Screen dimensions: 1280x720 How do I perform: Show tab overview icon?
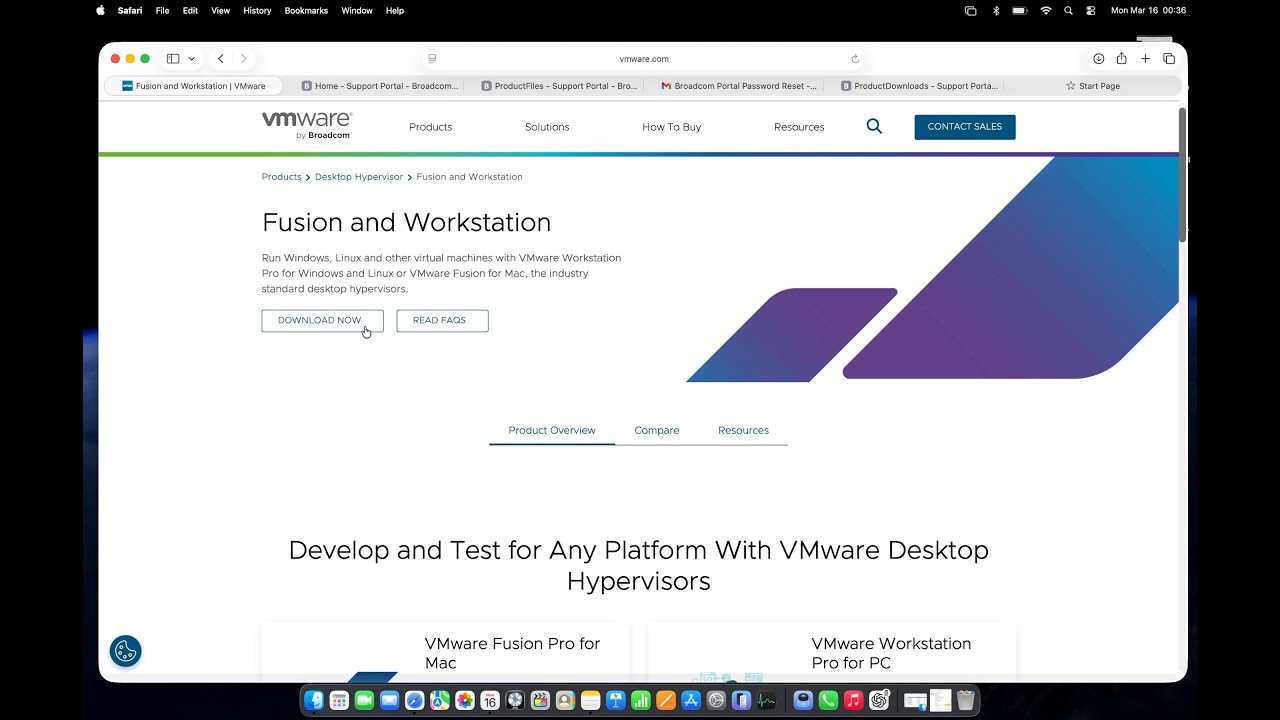(1169, 59)
